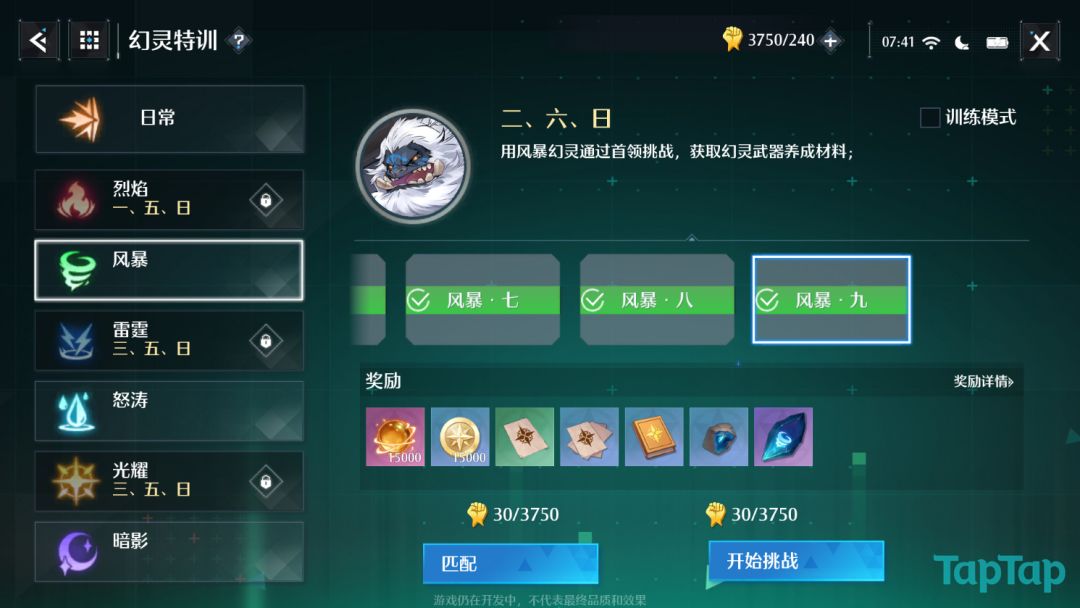Image resolution: width=1080 pixels, height=608 pixels.
Task: Click the lock icon on 雷霆
Action: (x=266, y=341)
